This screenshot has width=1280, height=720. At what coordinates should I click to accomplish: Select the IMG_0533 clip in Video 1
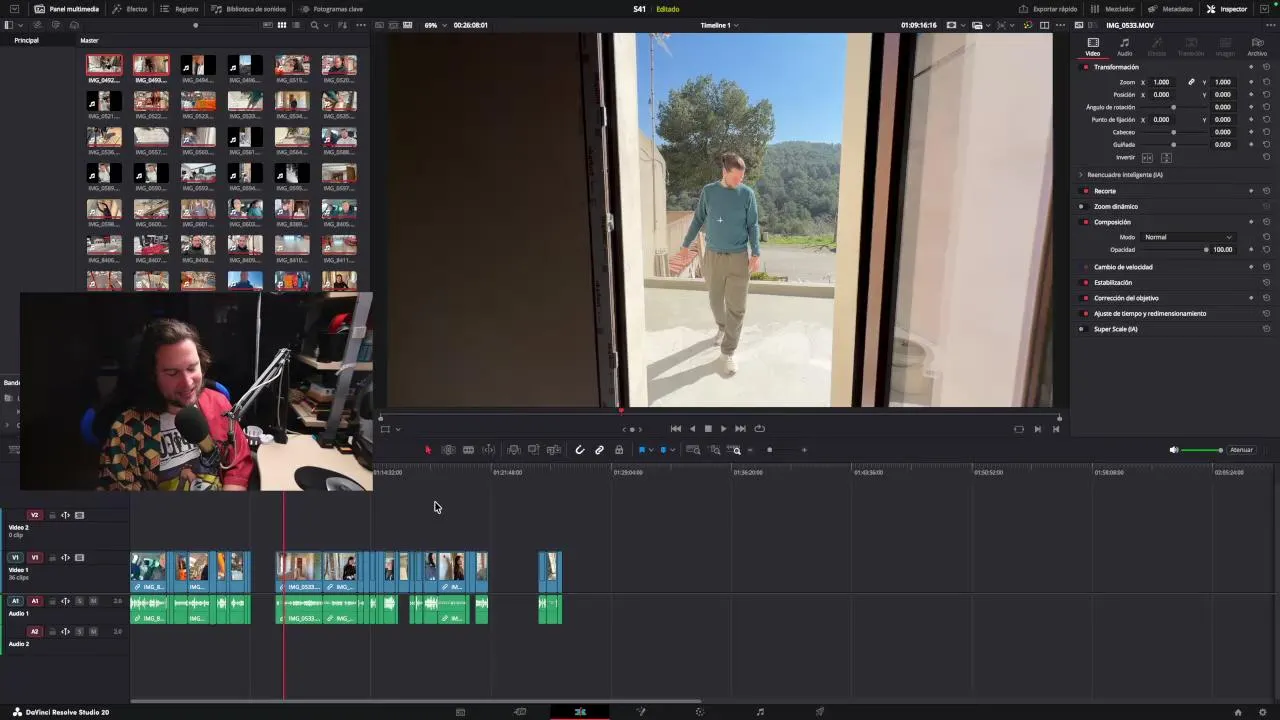pyautogui.click(x=300, y=571)
